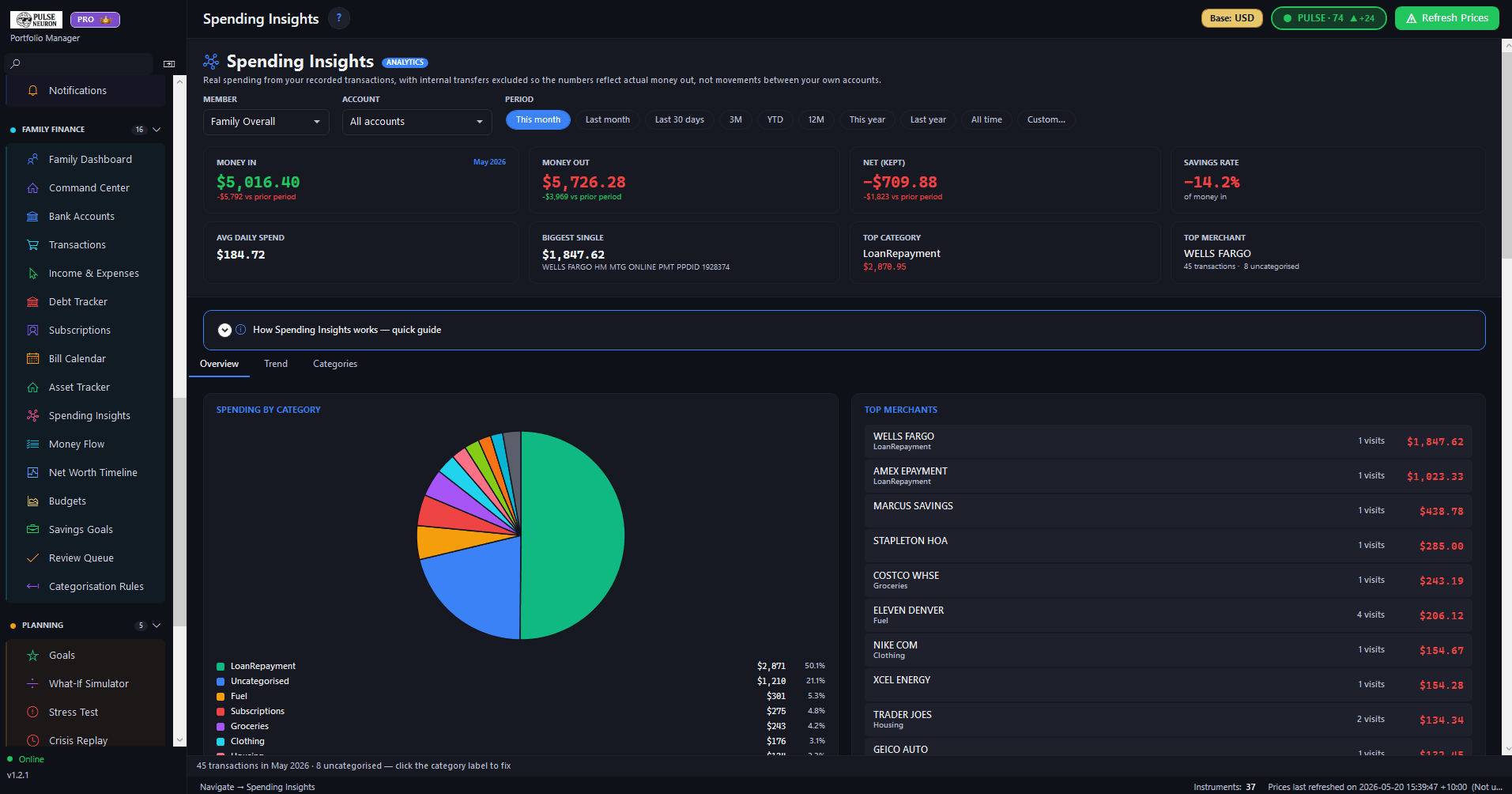Select the All time period
The height and width of the screenshot is (794, 1512).
986,119
